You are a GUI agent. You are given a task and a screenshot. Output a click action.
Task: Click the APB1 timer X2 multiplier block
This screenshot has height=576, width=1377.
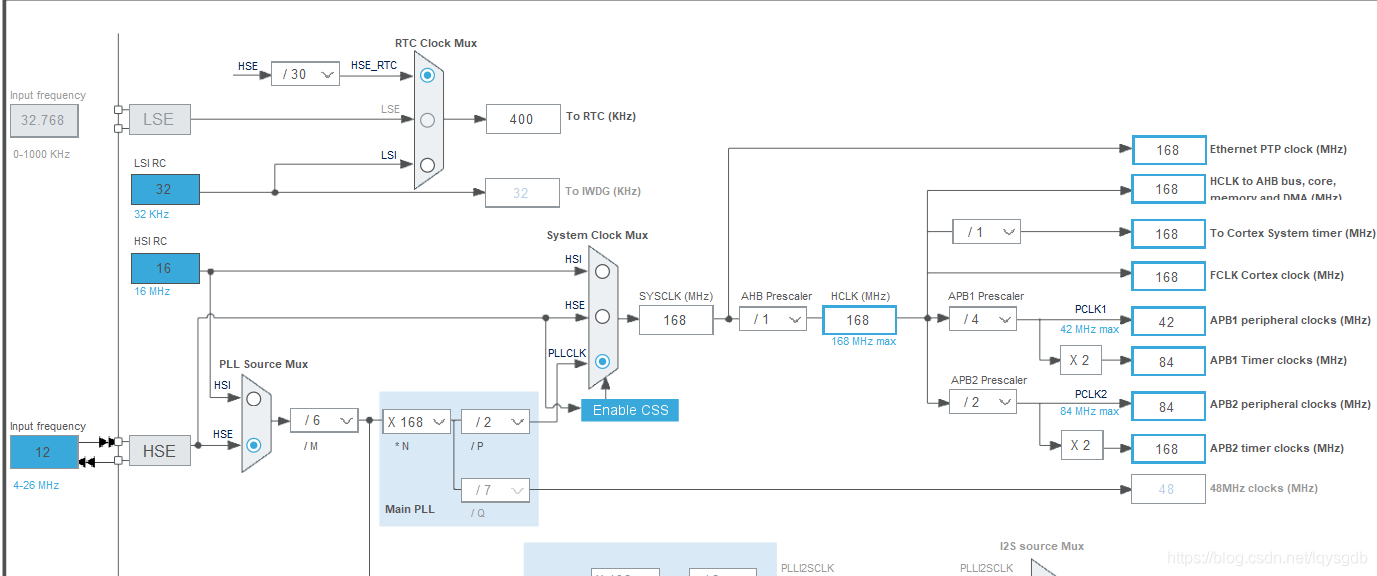(1082, 361)
